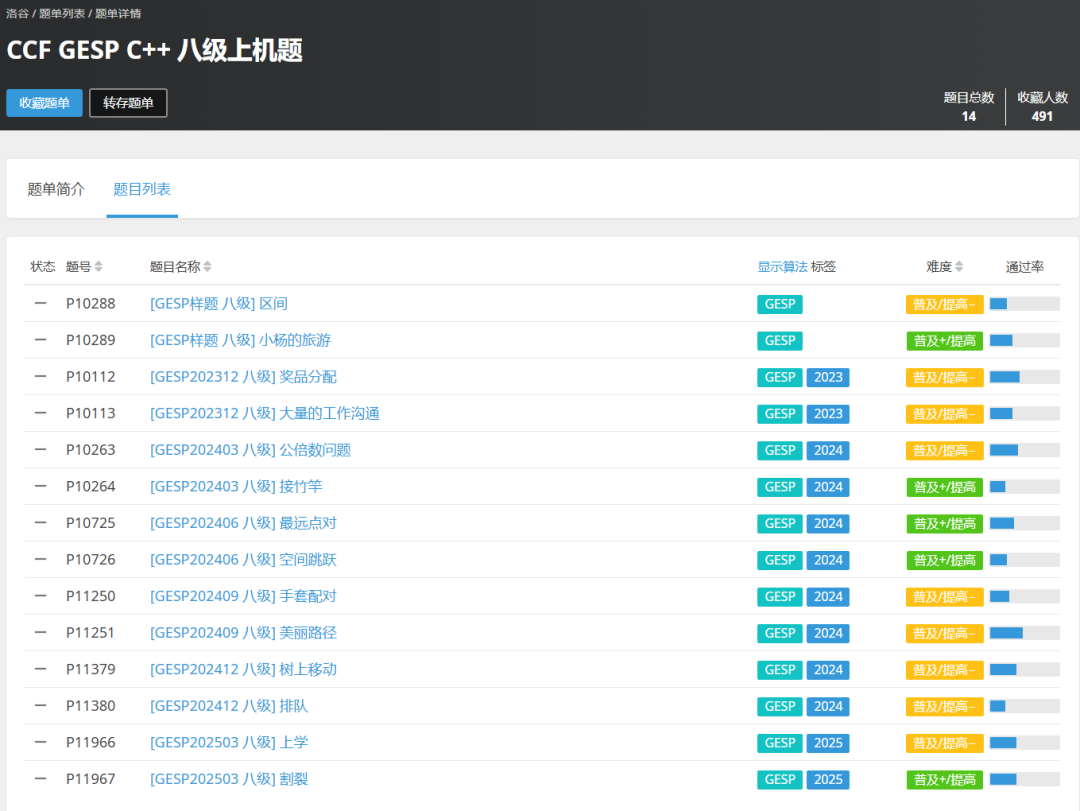Click the 2025 tag on row P11966

click(828, 743)
